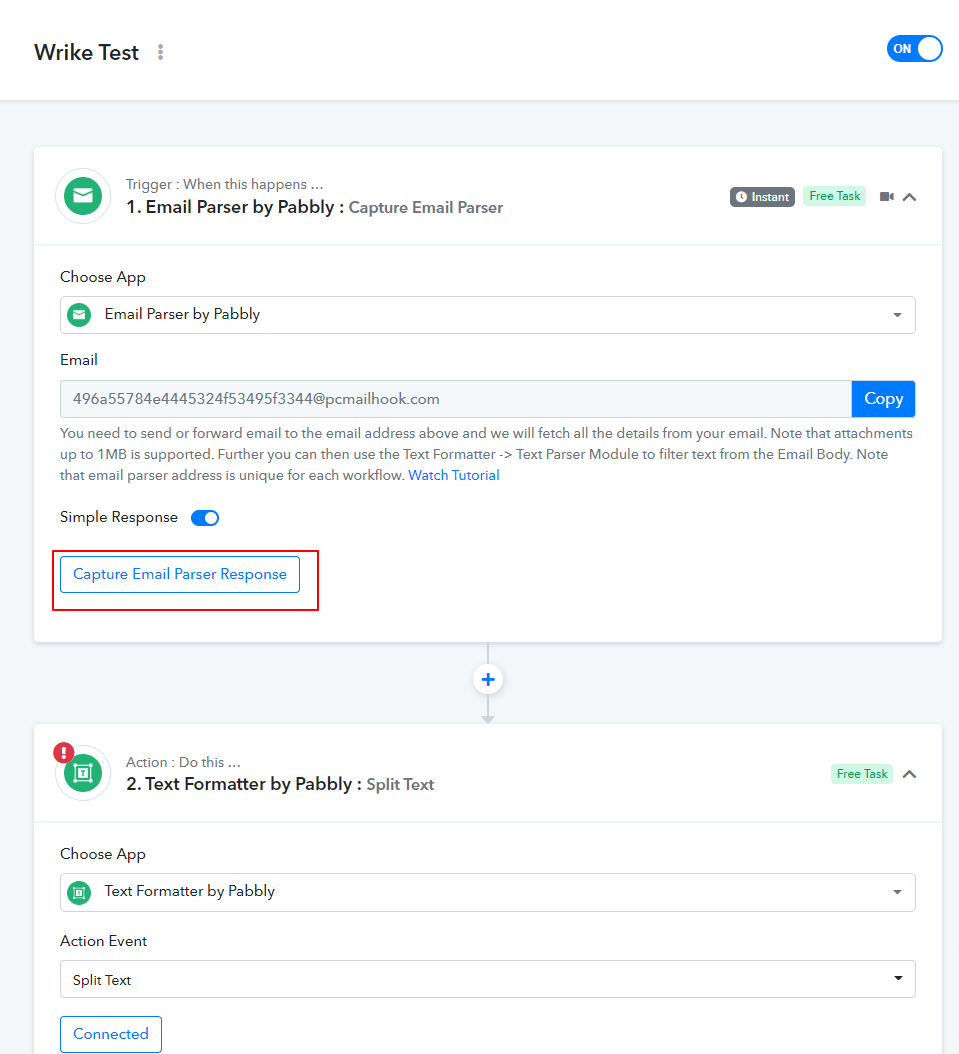Click the Email Parser trigger envelope icon
This screenshot has height=1054, width=959.
pyautogui.click(x=83, y=196)
